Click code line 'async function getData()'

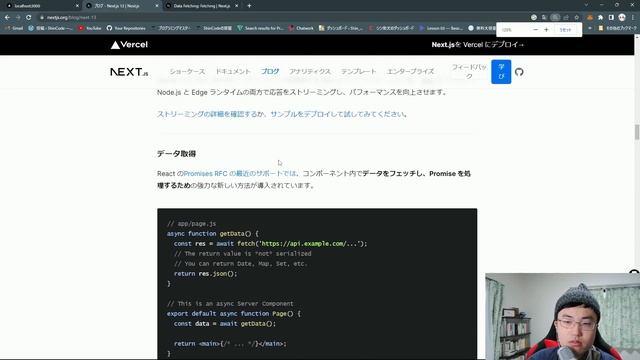212,233
